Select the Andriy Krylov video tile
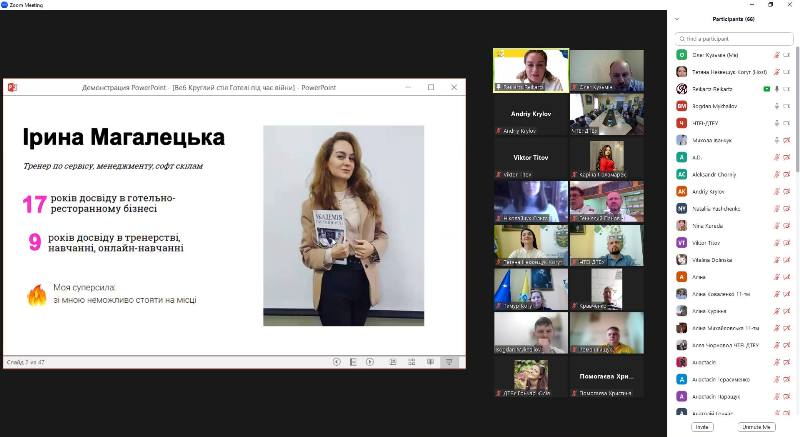 point(531,115)
